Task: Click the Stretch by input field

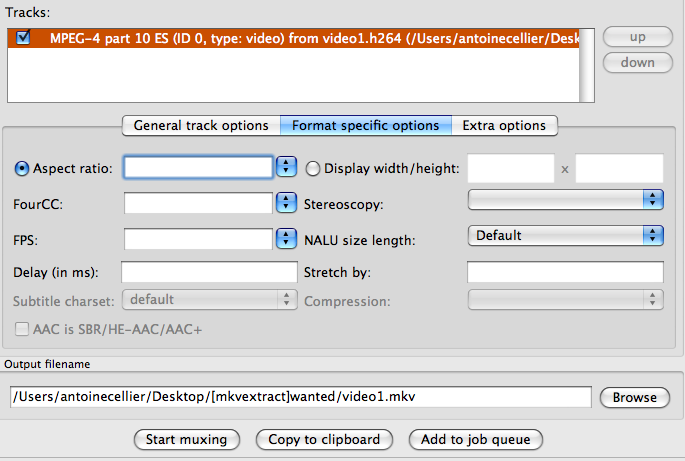Action: [565, 272]
